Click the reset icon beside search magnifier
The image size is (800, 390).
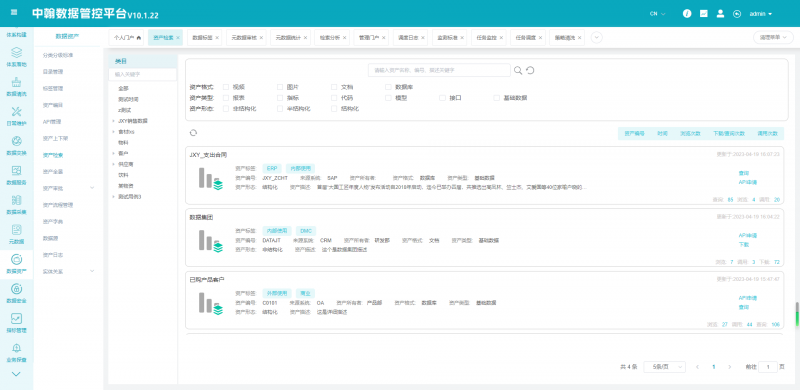[530, 70]
